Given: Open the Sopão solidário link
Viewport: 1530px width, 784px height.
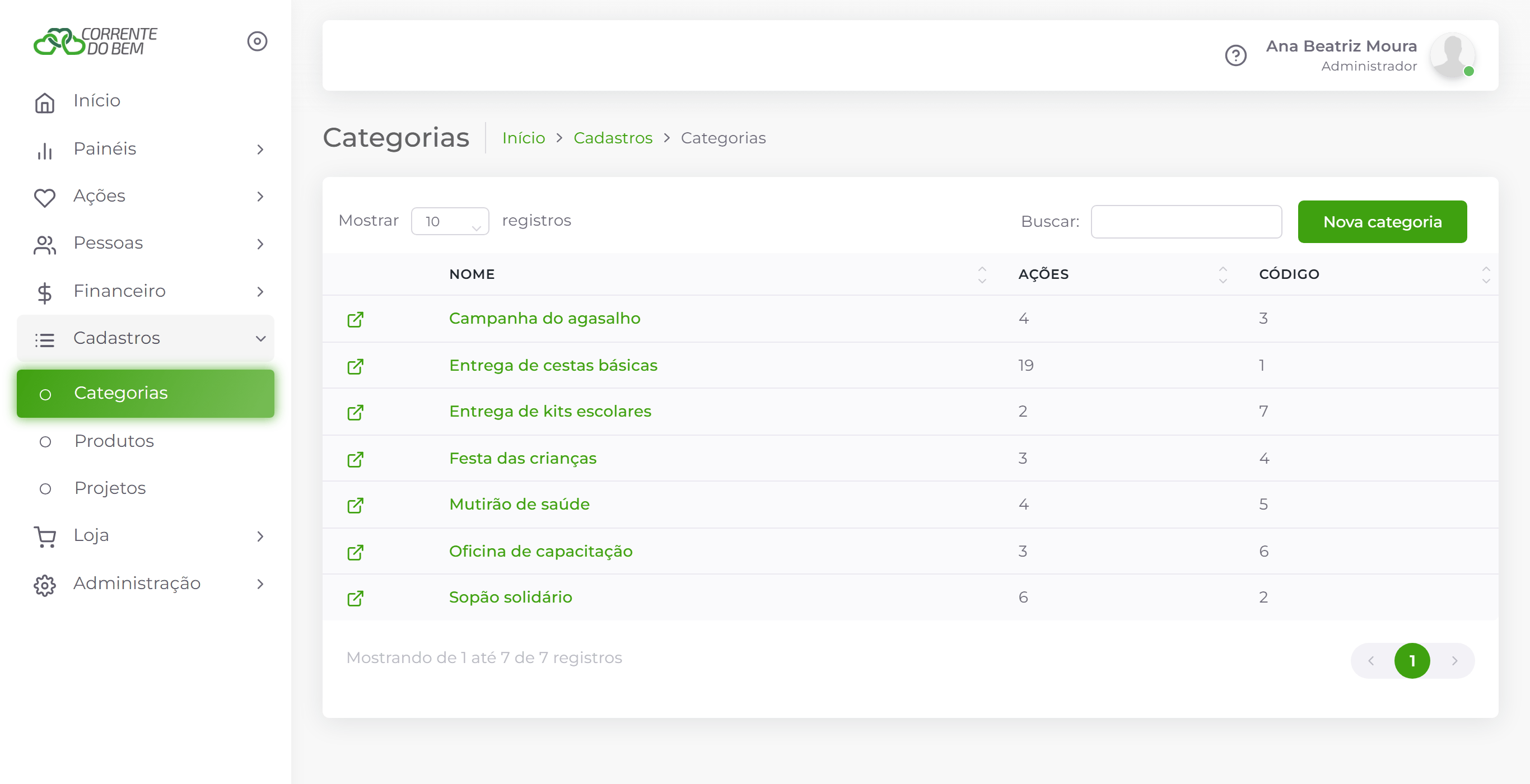Looking at the screenshot, I should pos(510,597).
